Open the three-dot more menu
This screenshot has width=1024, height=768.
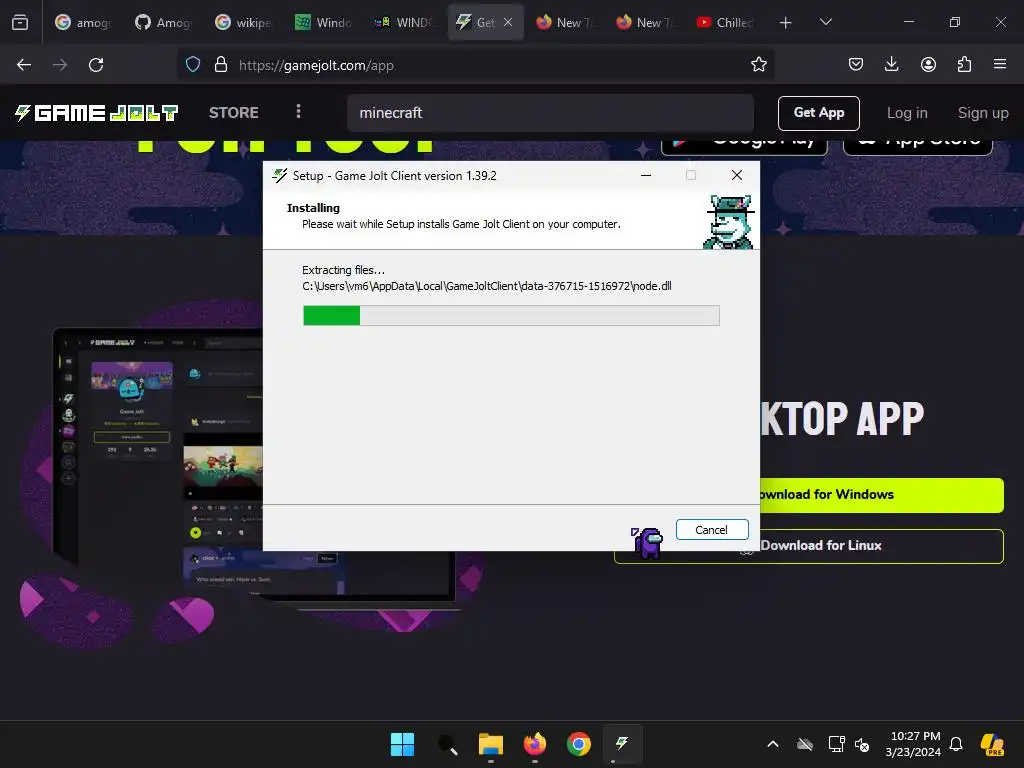click(298, 112)
